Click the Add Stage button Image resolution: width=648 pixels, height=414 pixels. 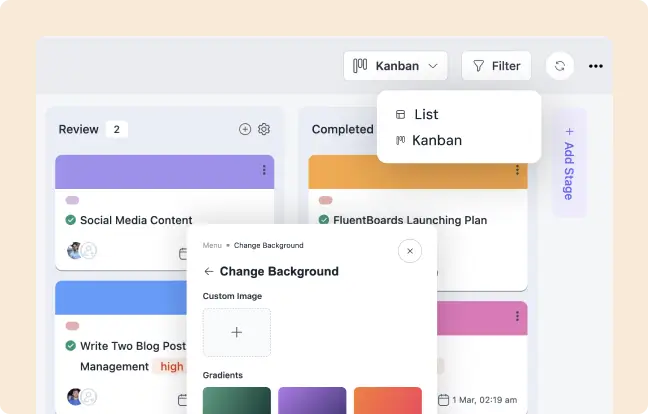tap(569, 163)
